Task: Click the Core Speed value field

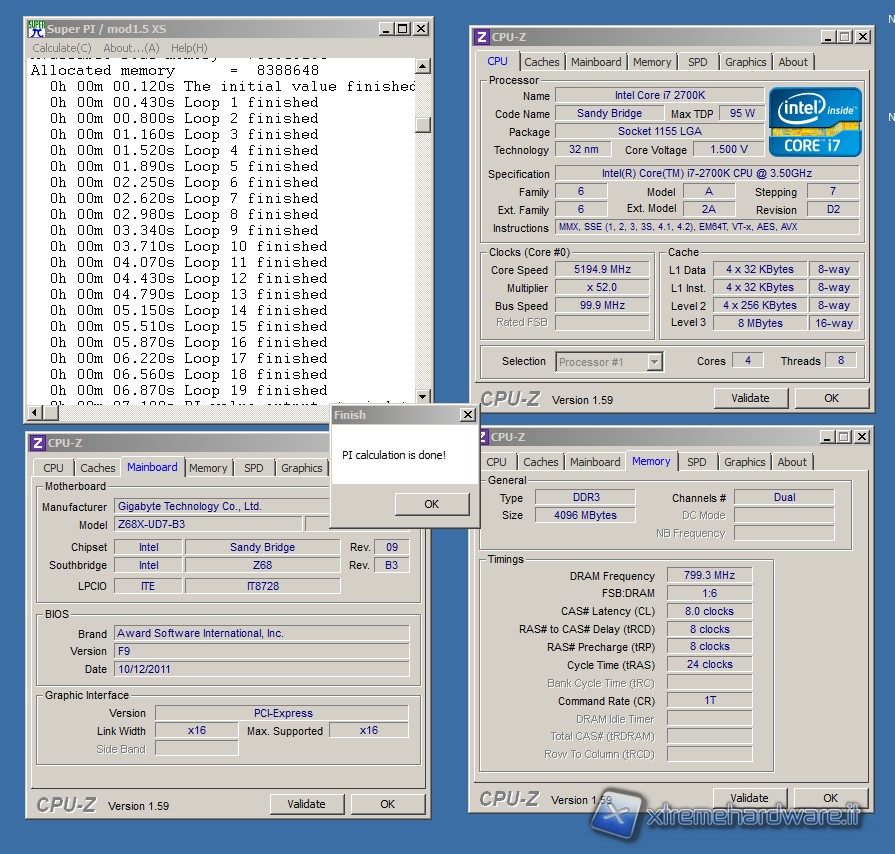Action: [603, 270]
